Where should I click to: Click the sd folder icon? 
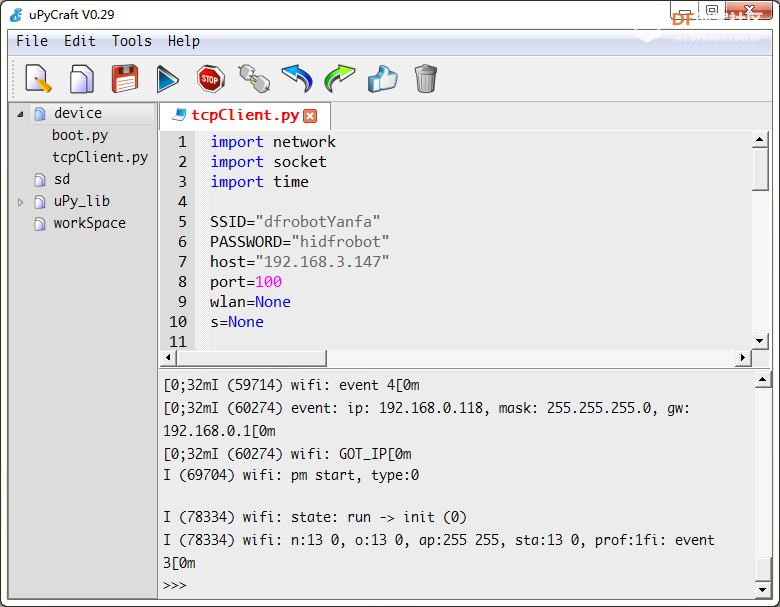point(40,180)
